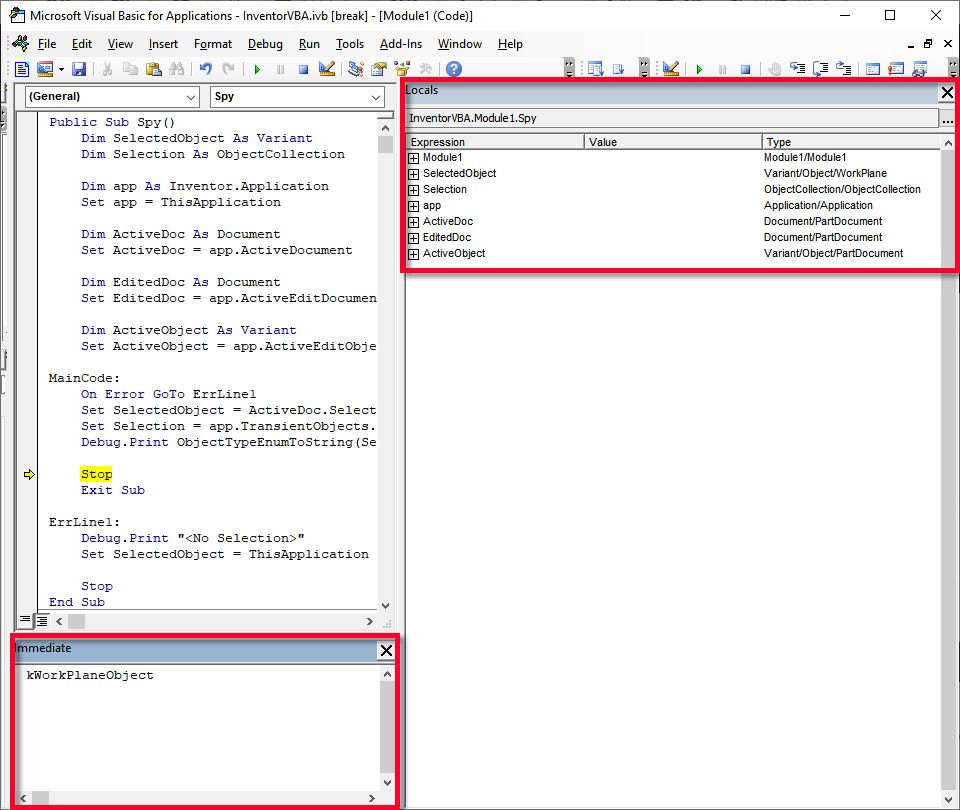Open the Watch Window glasses icon
This screenshot has width=960, height=810.
(x=919, y=69)
